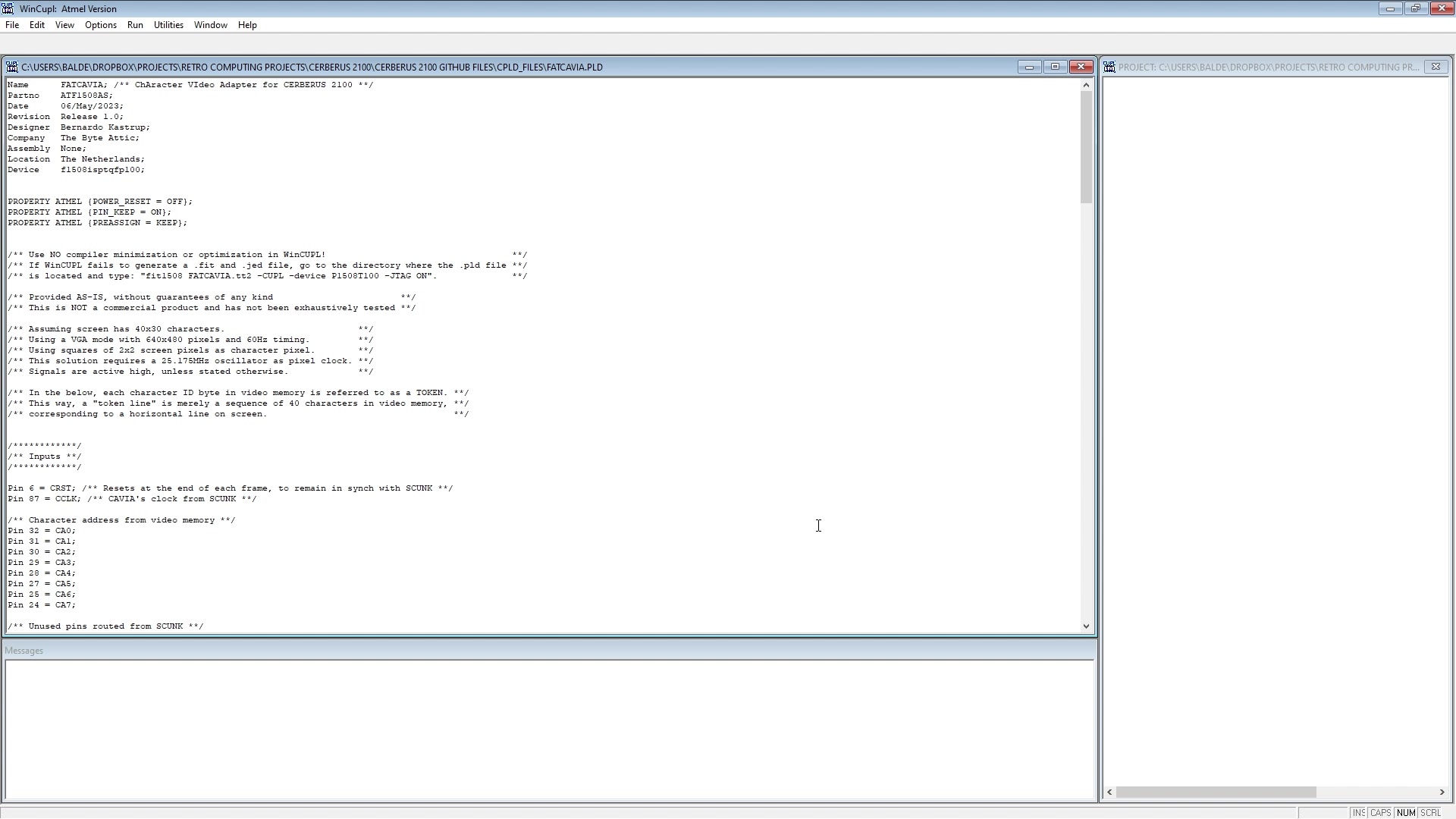Image resolution: width=1456 pixels, height=819 pixels.
Task: Maximize the FATCAVIA.PLD document window
Action: click(x=1055, y=67)
